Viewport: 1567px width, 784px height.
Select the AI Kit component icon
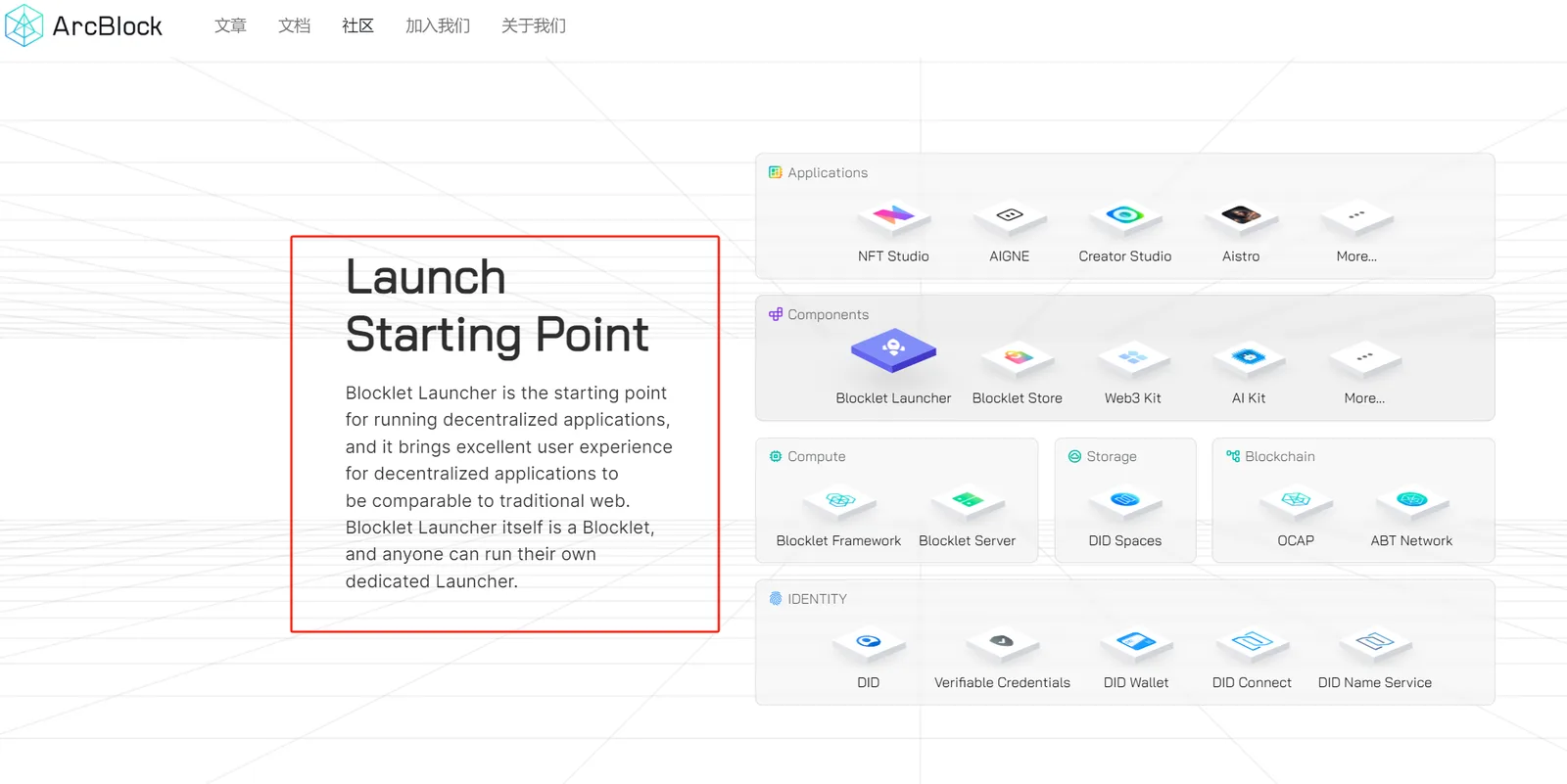(x=1249, y=359)
